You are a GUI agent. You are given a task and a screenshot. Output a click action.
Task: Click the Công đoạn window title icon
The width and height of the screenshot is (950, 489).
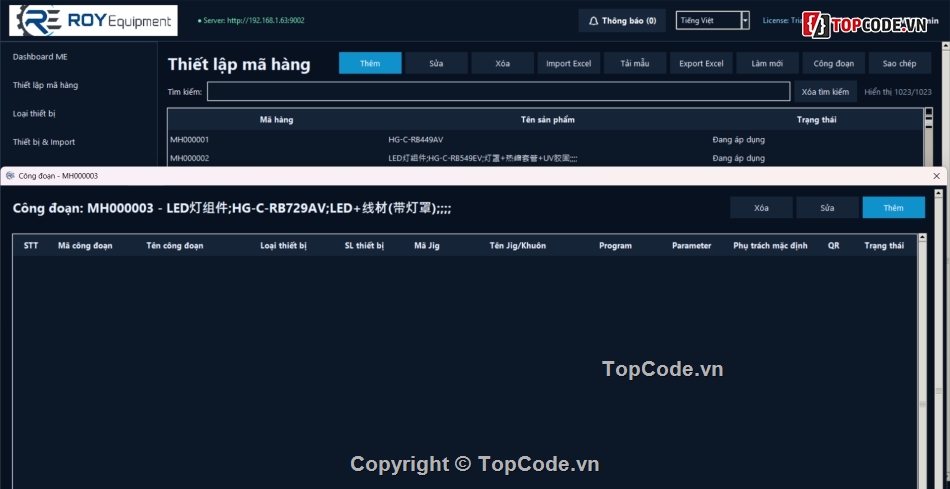click(x=10, y=176)
